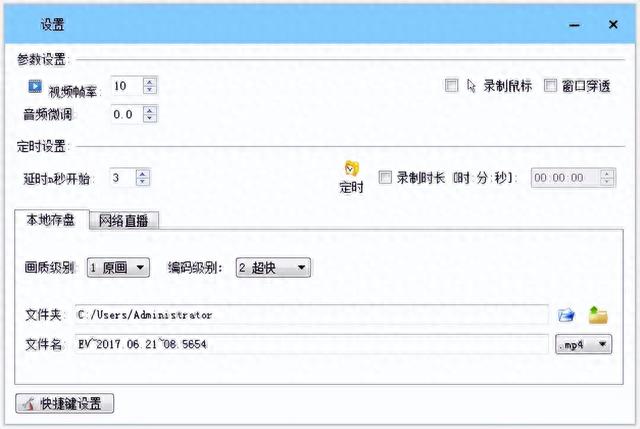The width and height of the screenshot is (640, 429).
Task: Click the 录制时长 time field 00:00:00
Action: pyautogui.click(x=566, y=178)
